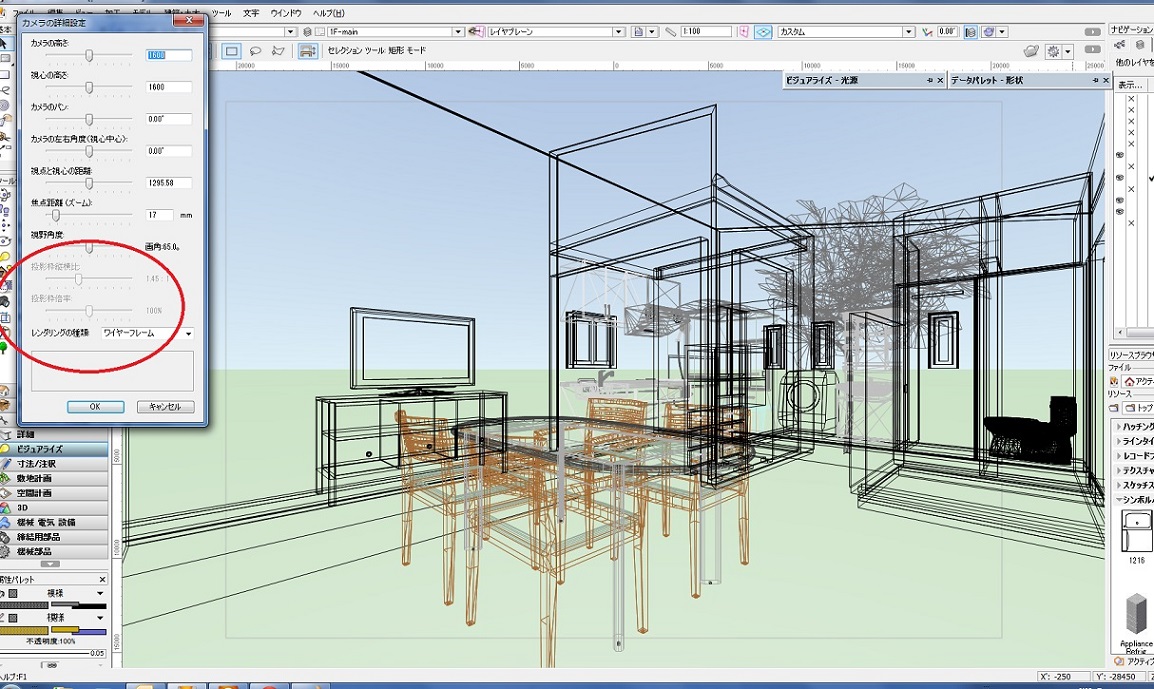Viewport: 1154px width, 689px height.
Task: Open the レンダリングの種類 dropdown showing ワイヤーフレーム
Action: coord(147,333)
